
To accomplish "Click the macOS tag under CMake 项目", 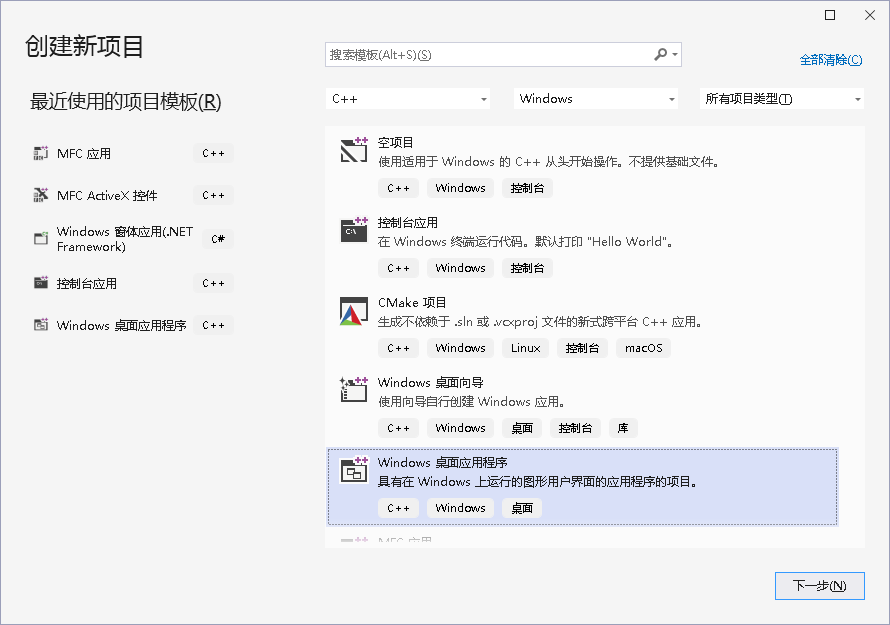I will click(643, 347).
